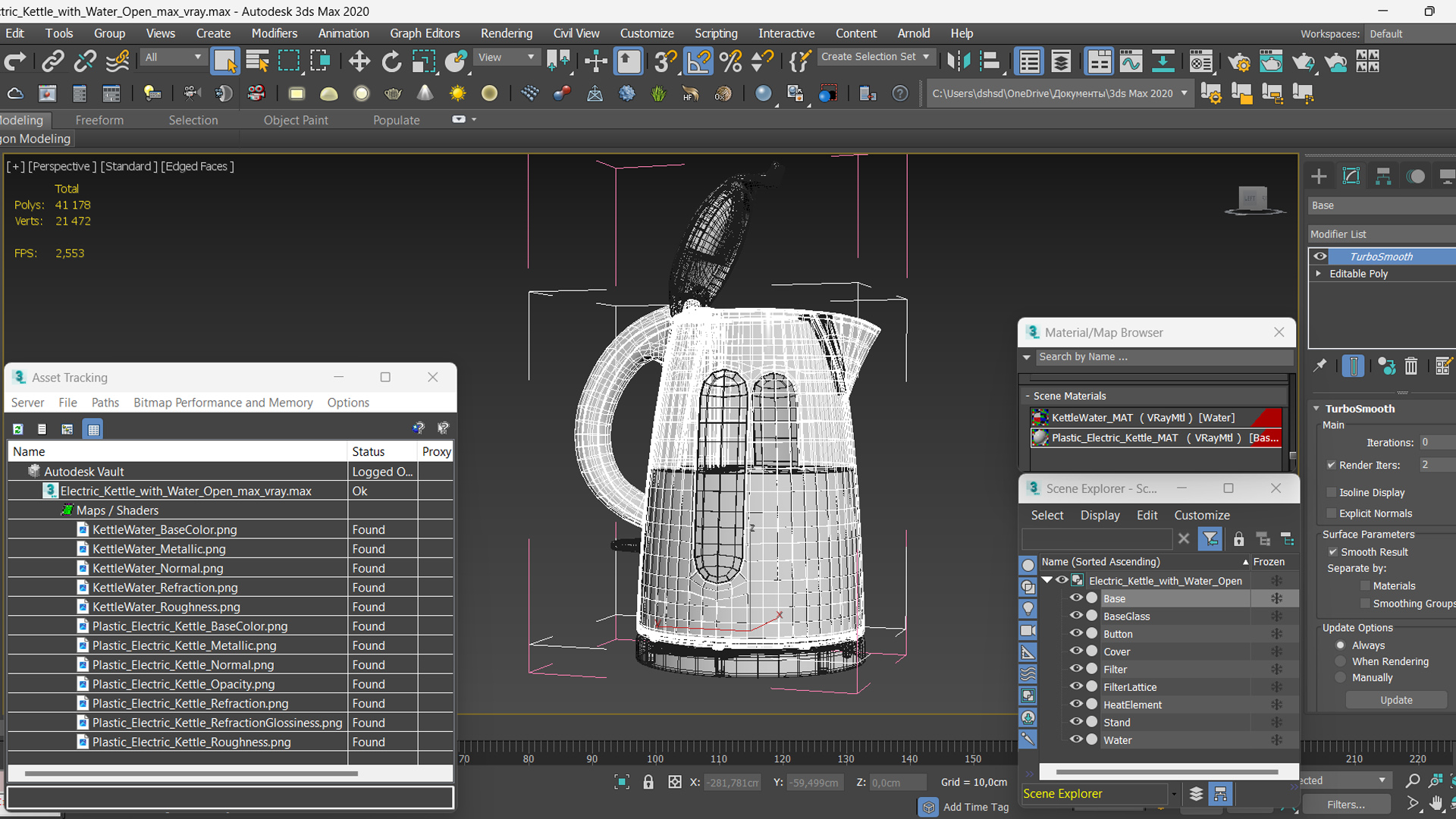Viewport: 1456px width, 819px height.
Task: Open the Mirror tool
Action: [959, 61]
